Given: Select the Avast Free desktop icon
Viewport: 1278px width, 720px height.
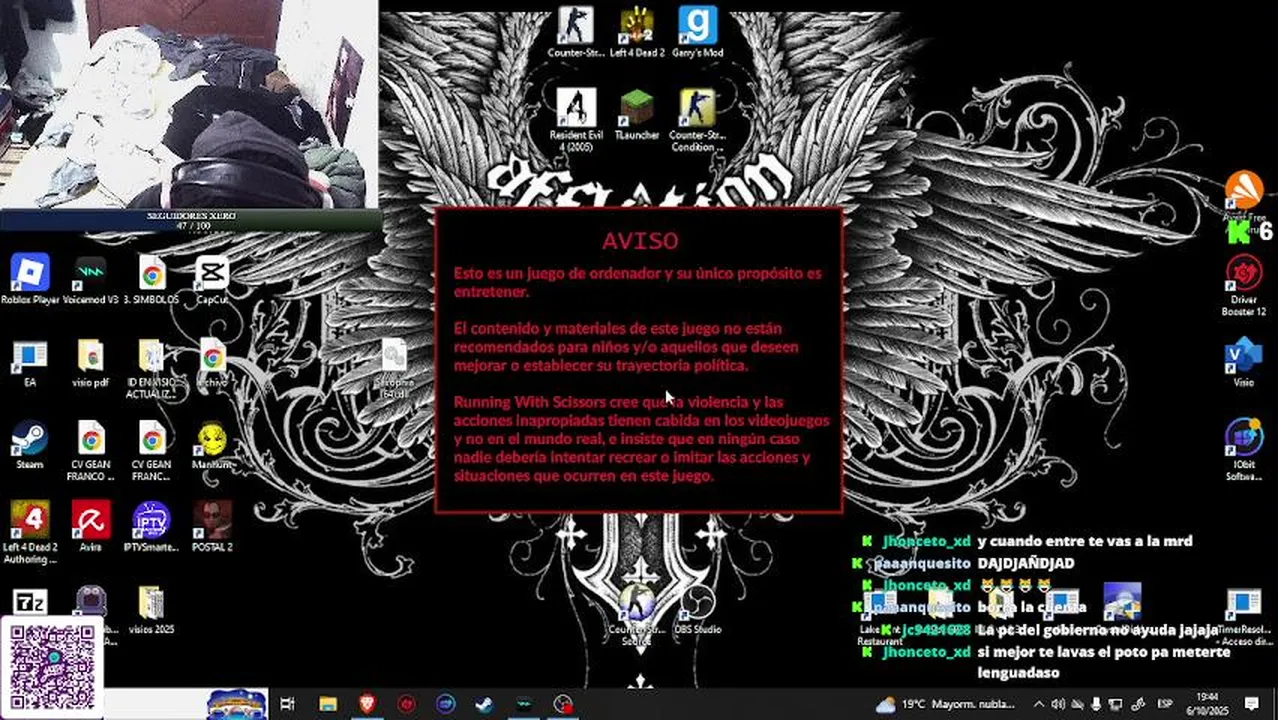Looking at the screenshot, I should [x=1244, y=197].
